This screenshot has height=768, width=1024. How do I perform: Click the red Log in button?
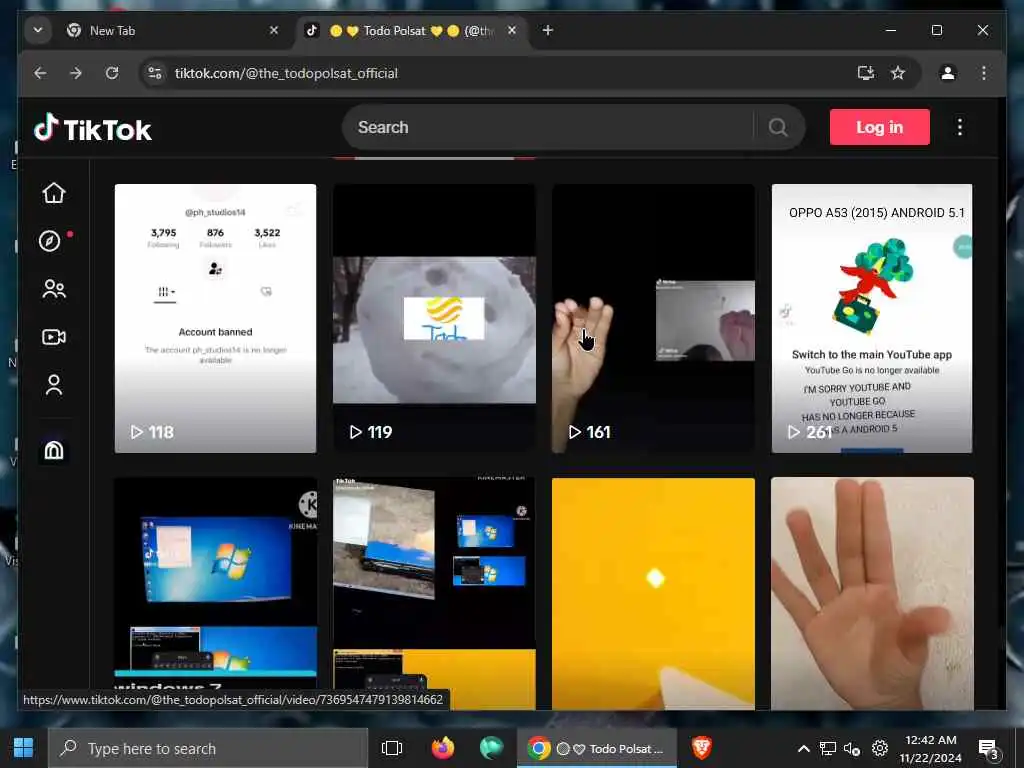[880, 127]
